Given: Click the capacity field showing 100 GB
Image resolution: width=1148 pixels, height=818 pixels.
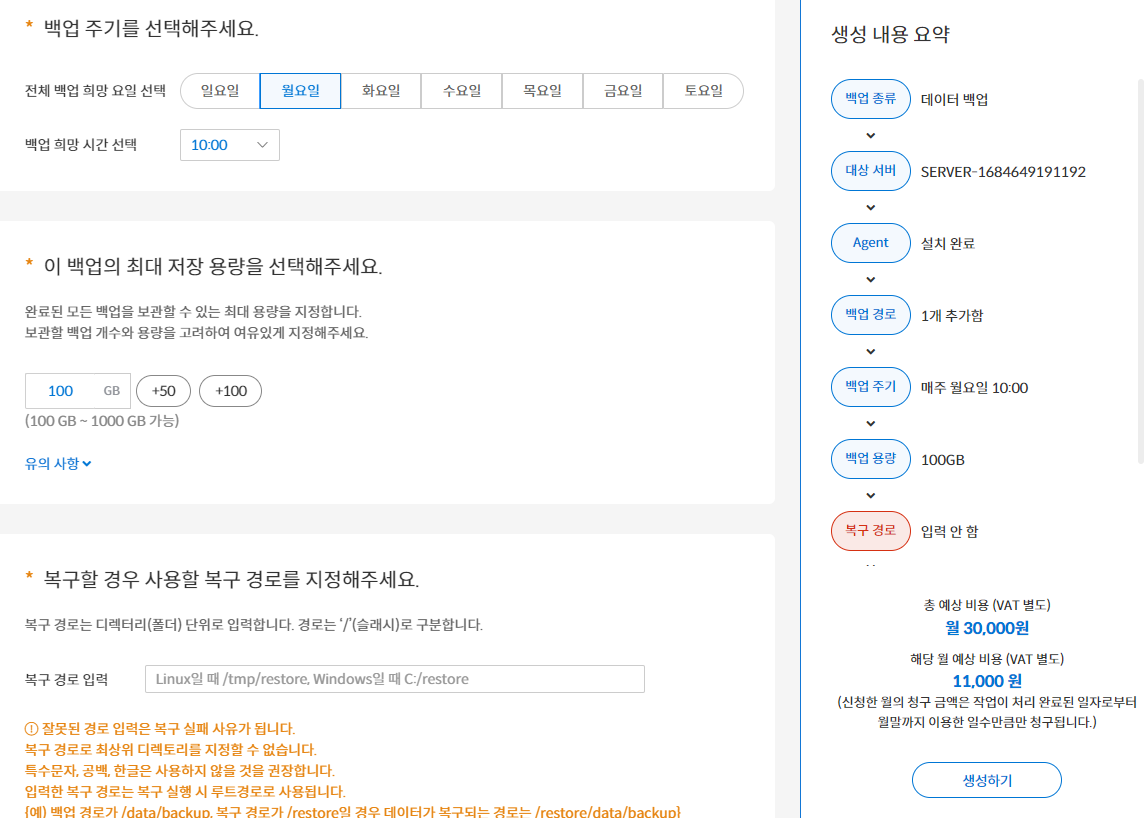Looking at the screenshot, I should [78, 391].
